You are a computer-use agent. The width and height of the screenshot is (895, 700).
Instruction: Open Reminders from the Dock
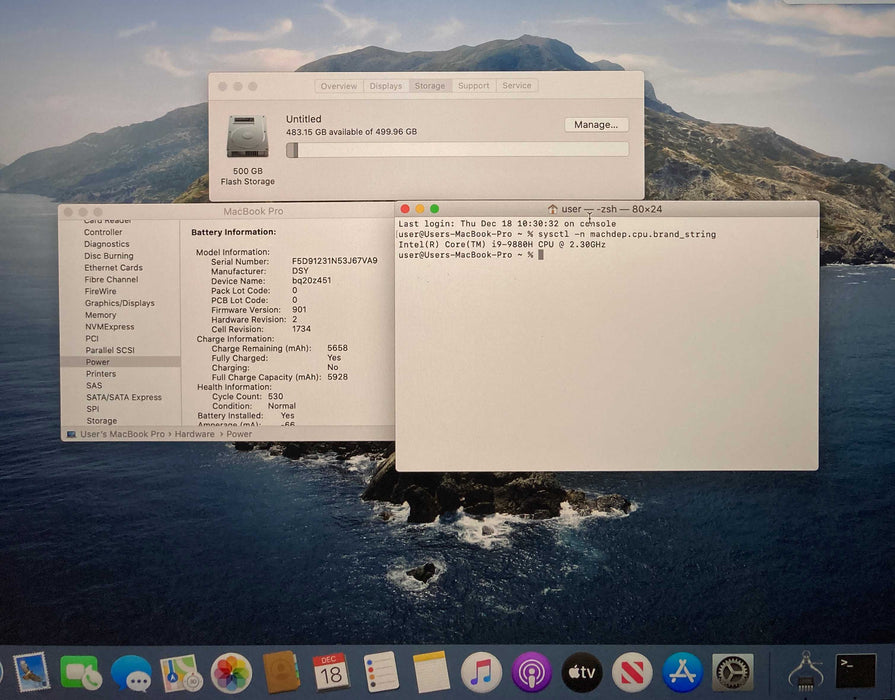(x=381, y=672)
